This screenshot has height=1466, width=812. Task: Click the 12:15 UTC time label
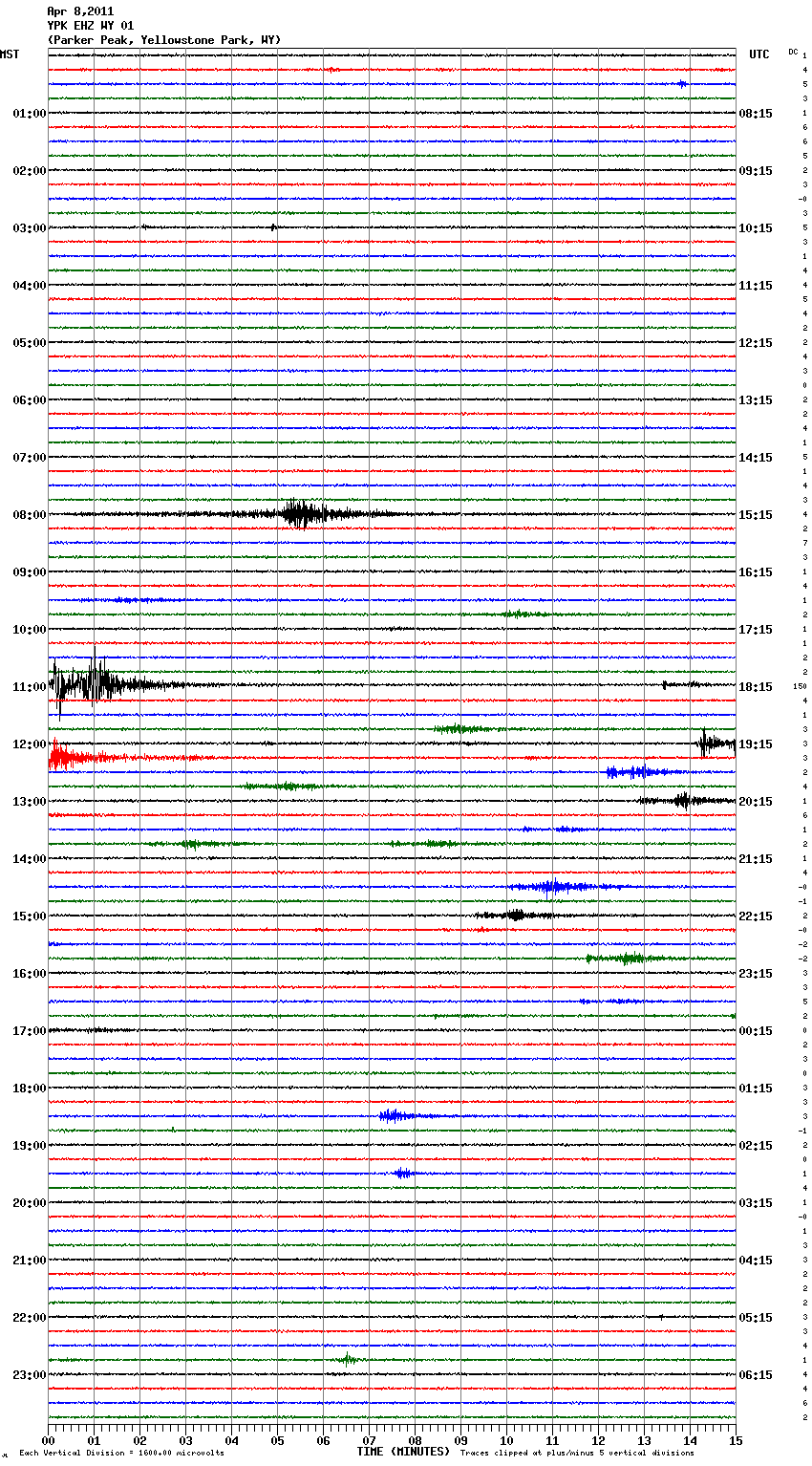pos(756,343)
